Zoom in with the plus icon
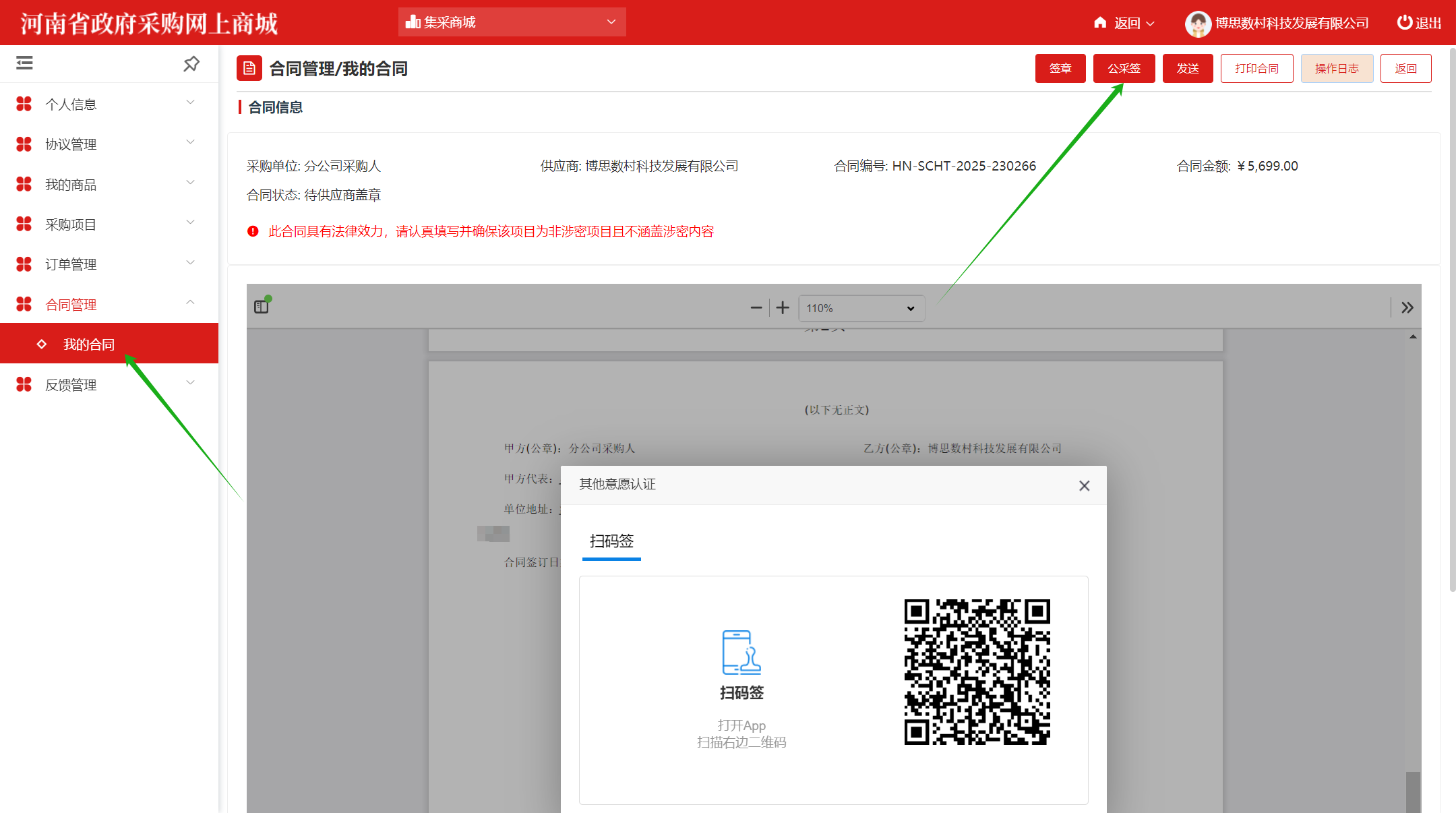 point(783,308)
